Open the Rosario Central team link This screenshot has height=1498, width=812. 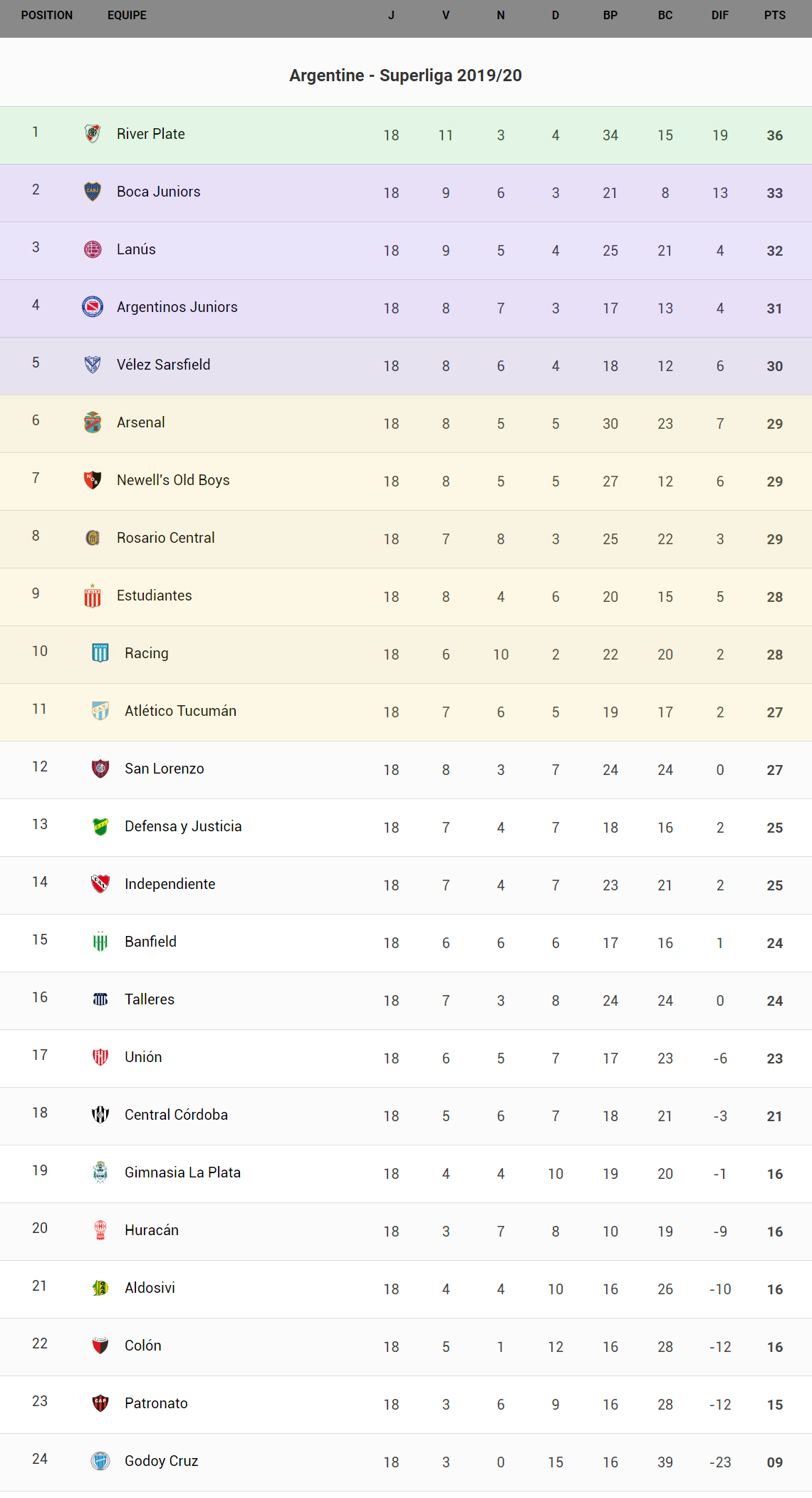(165, 538)
